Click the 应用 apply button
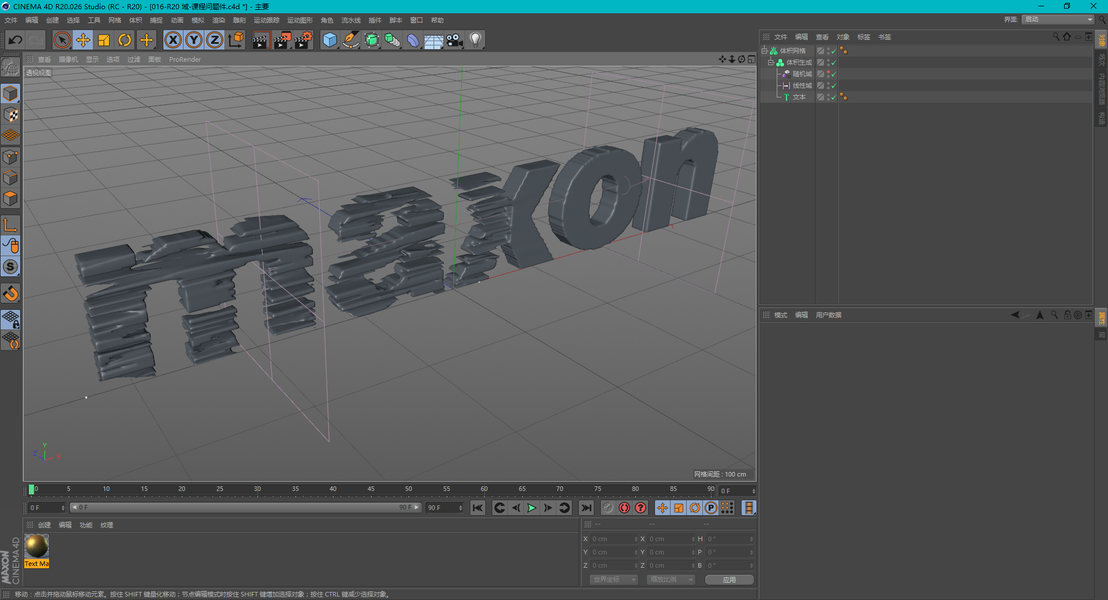 point(729,580)
